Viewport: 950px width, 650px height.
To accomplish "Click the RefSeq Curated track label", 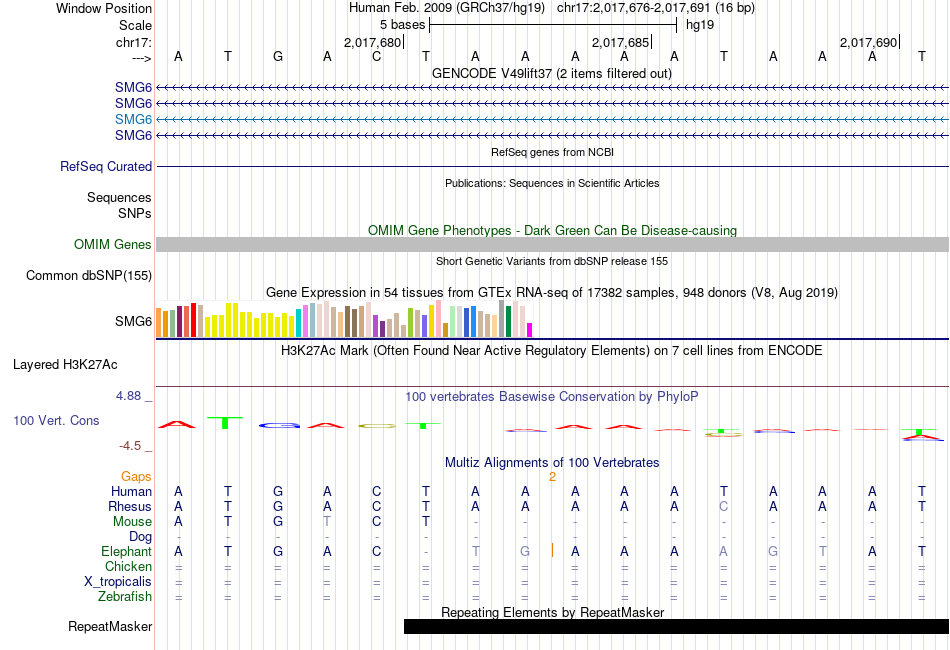I will (x=106, y=166).
